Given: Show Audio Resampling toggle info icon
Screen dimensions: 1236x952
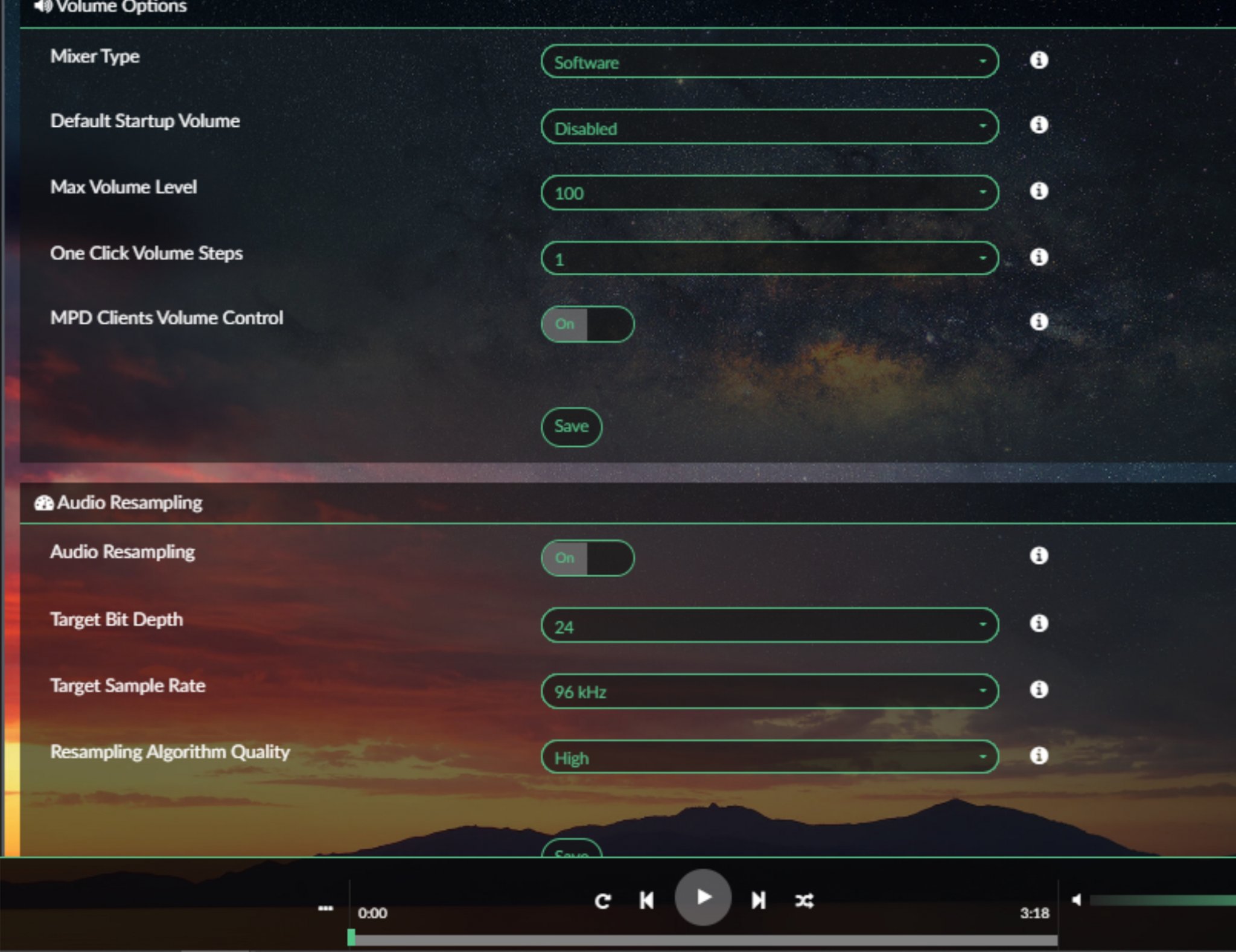Looking at the screenshot, I should point(1039,555).
